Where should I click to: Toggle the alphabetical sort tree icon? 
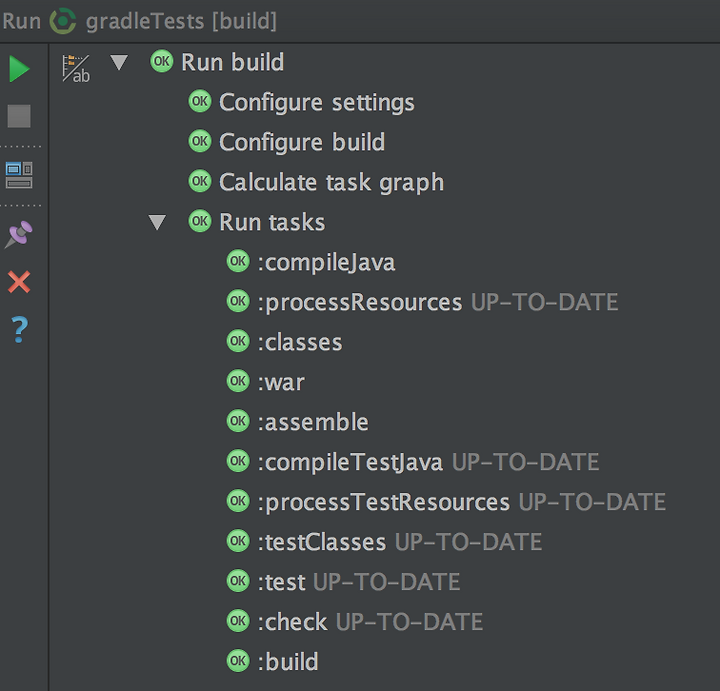coord(76,69)
